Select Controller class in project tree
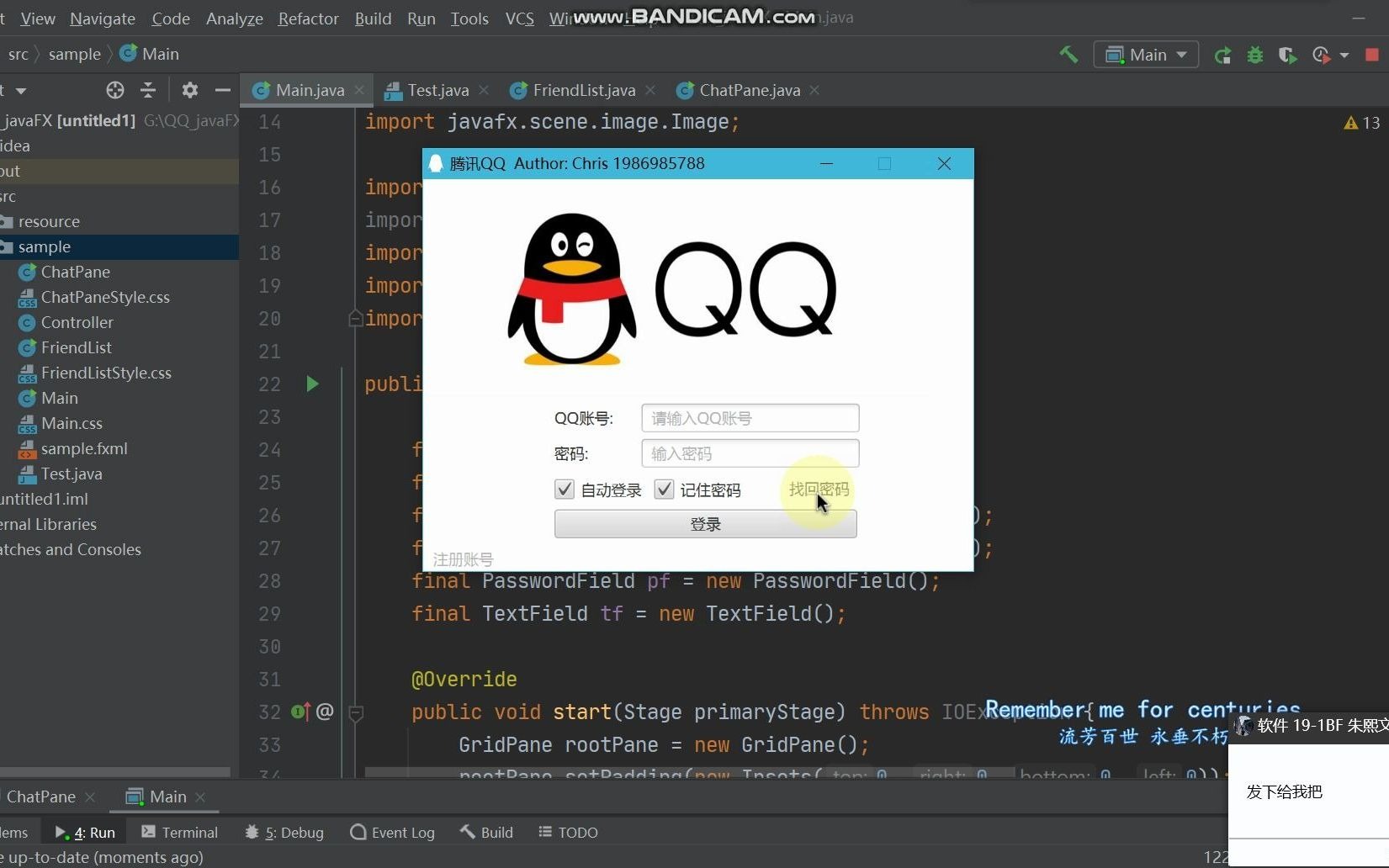This screenshot has height=868, width=1389. click(77, 322)
